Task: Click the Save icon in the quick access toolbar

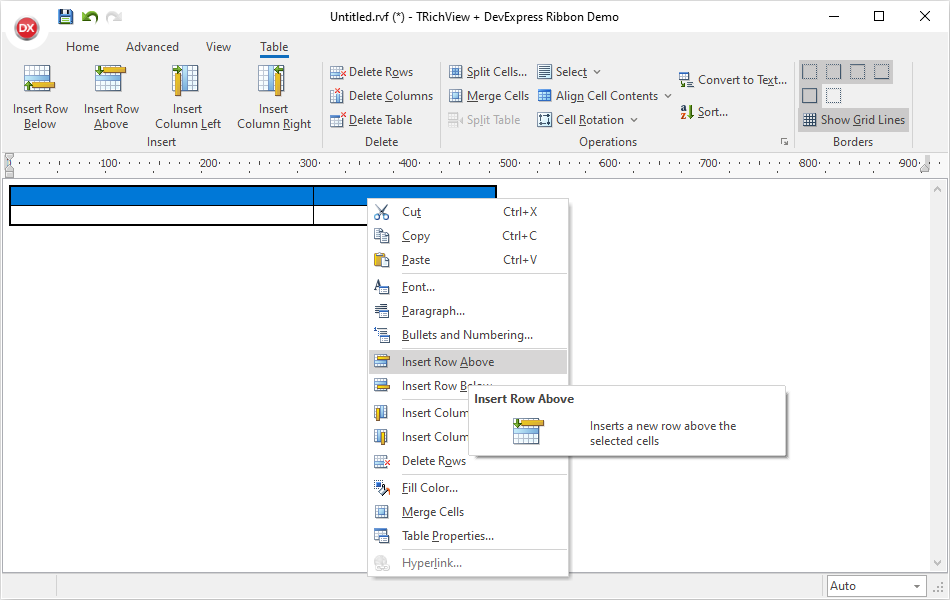Action: (65, 16)
